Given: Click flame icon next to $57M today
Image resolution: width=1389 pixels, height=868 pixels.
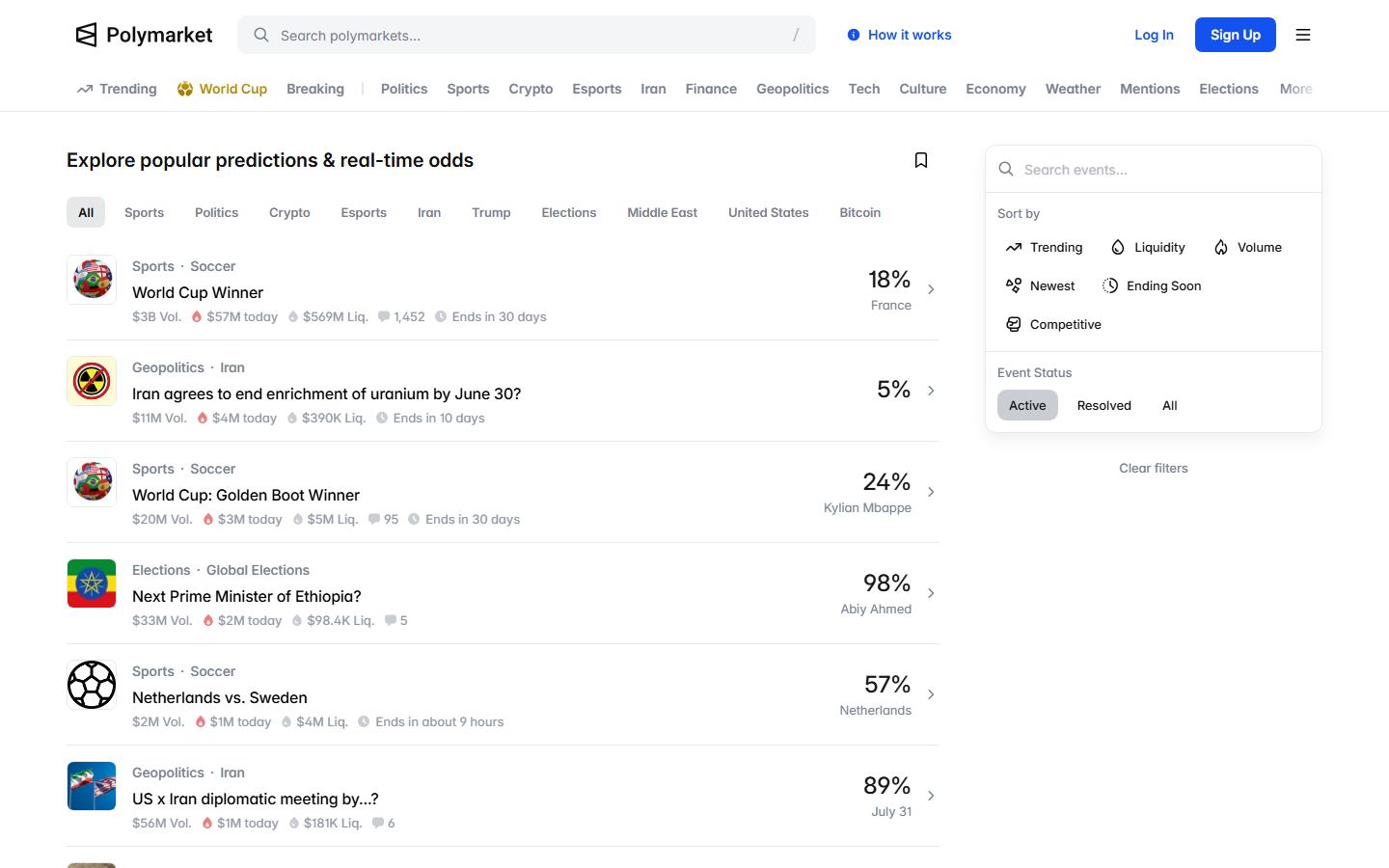Looking at the screenshot, I should click(197, 316).
